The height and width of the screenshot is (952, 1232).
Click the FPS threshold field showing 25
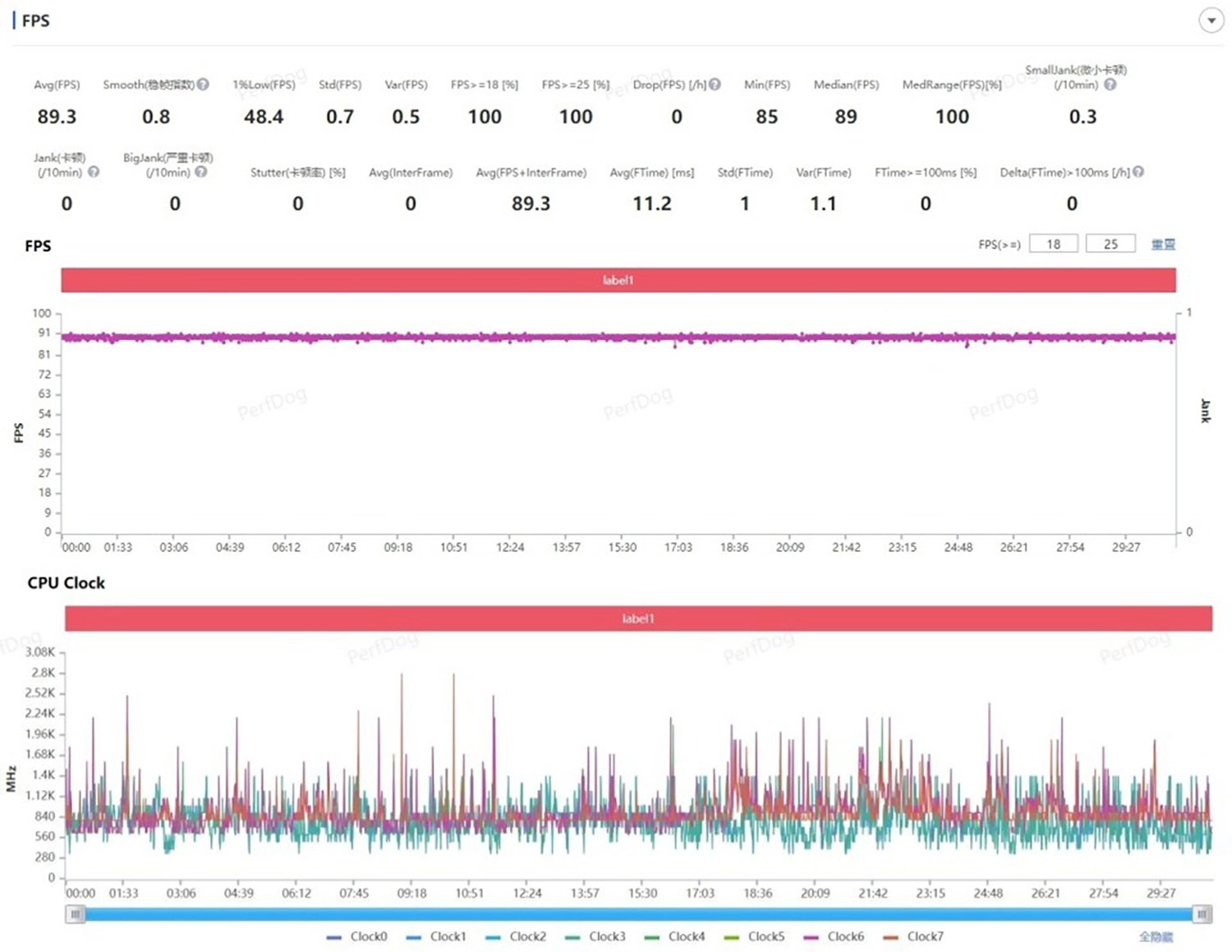coord(1110,244)
